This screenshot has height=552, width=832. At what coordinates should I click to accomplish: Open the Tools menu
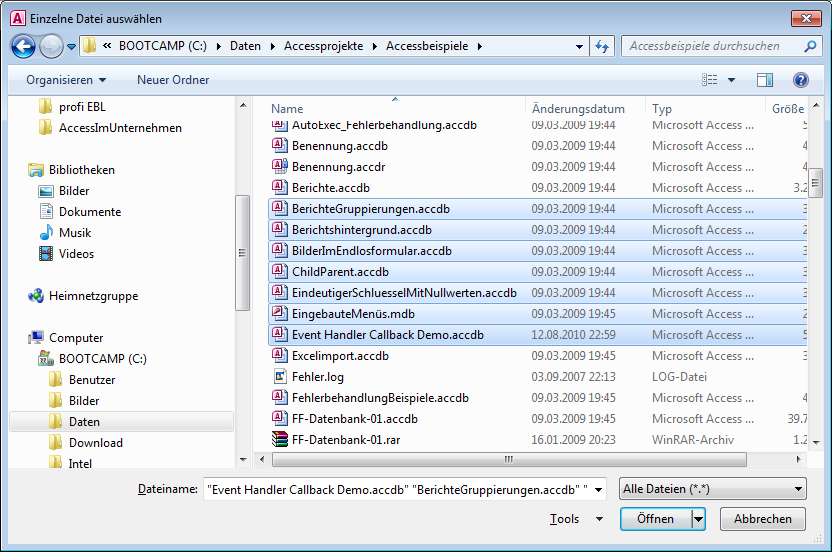(576, 519)
